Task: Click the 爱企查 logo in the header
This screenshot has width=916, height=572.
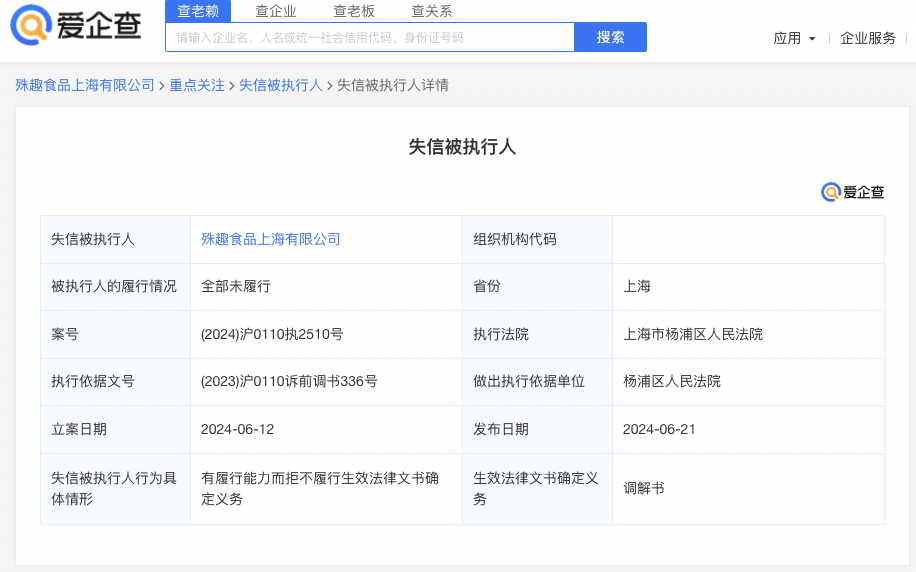Action: point(76,25)
